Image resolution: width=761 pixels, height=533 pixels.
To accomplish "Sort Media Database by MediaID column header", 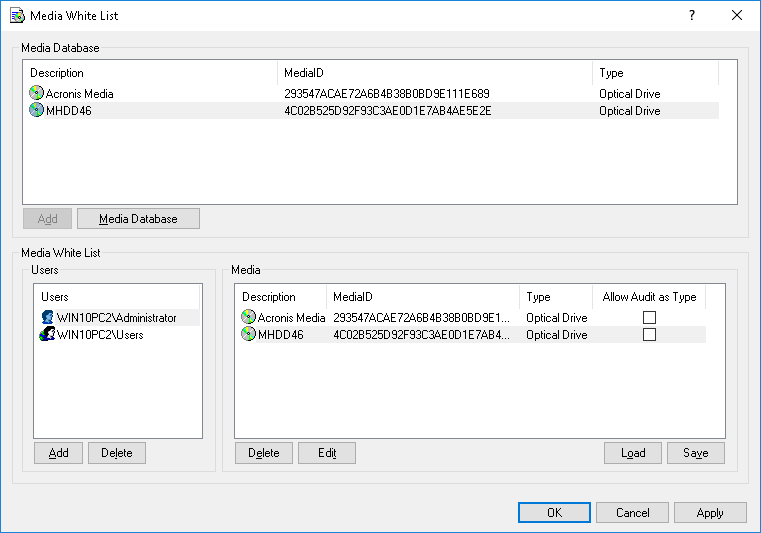I will [x=434, y=73].
